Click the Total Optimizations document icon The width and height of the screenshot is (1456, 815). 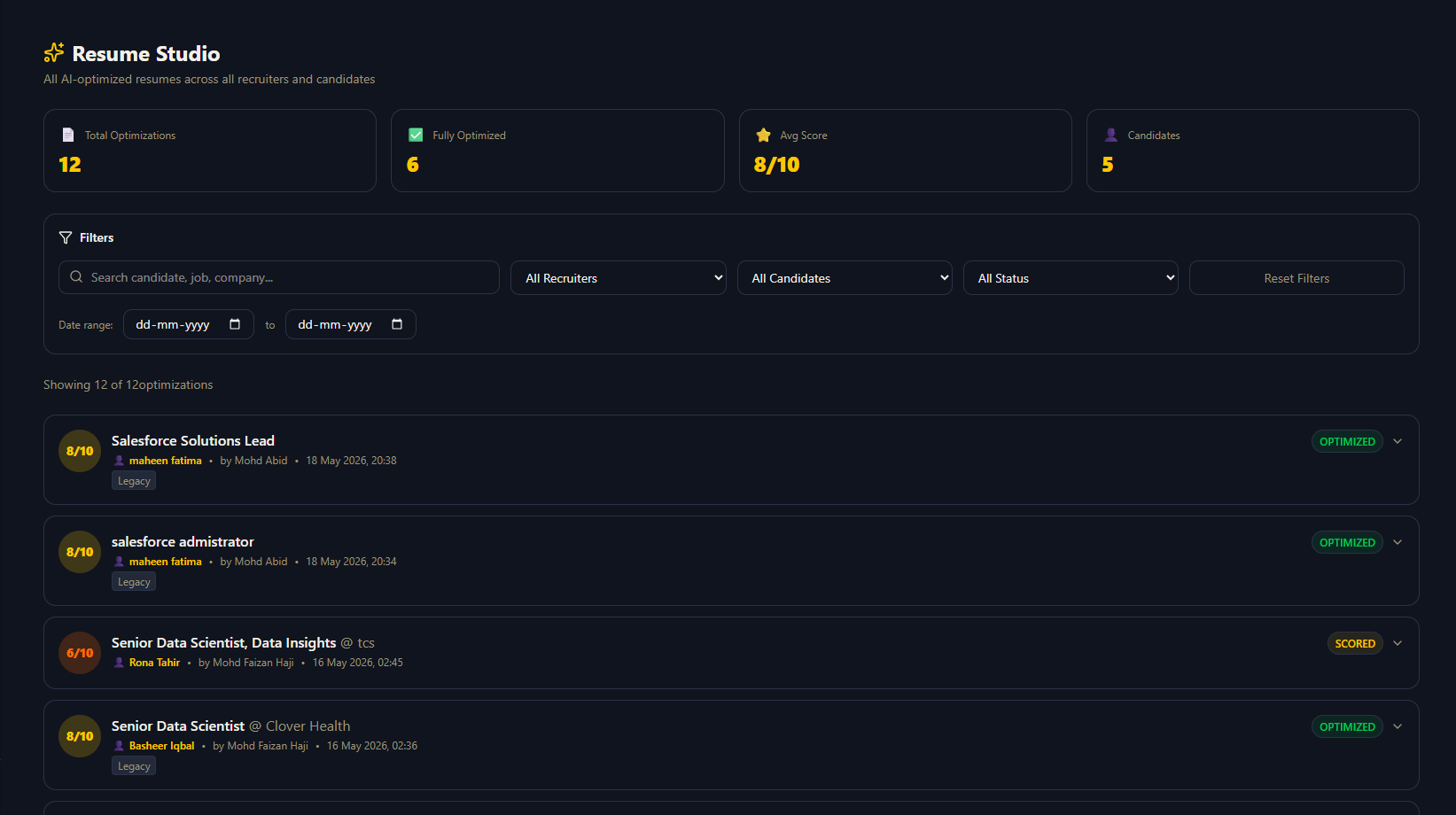tap(68, 135)
